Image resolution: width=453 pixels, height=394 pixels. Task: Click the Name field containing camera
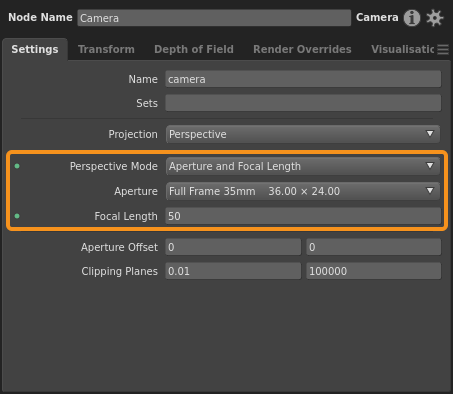pos(303,79)
